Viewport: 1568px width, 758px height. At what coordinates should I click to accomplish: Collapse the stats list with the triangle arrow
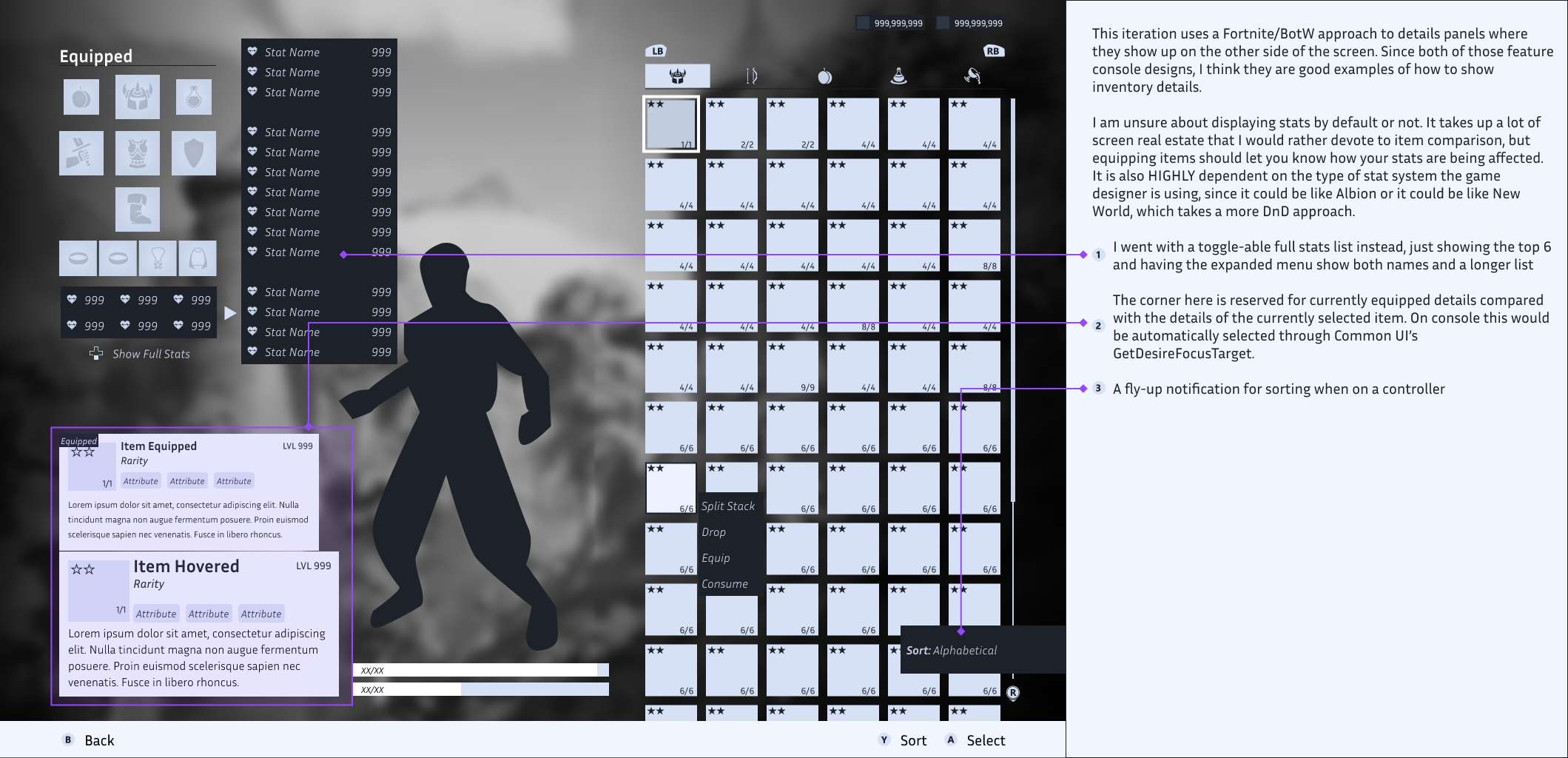[230, 313]
